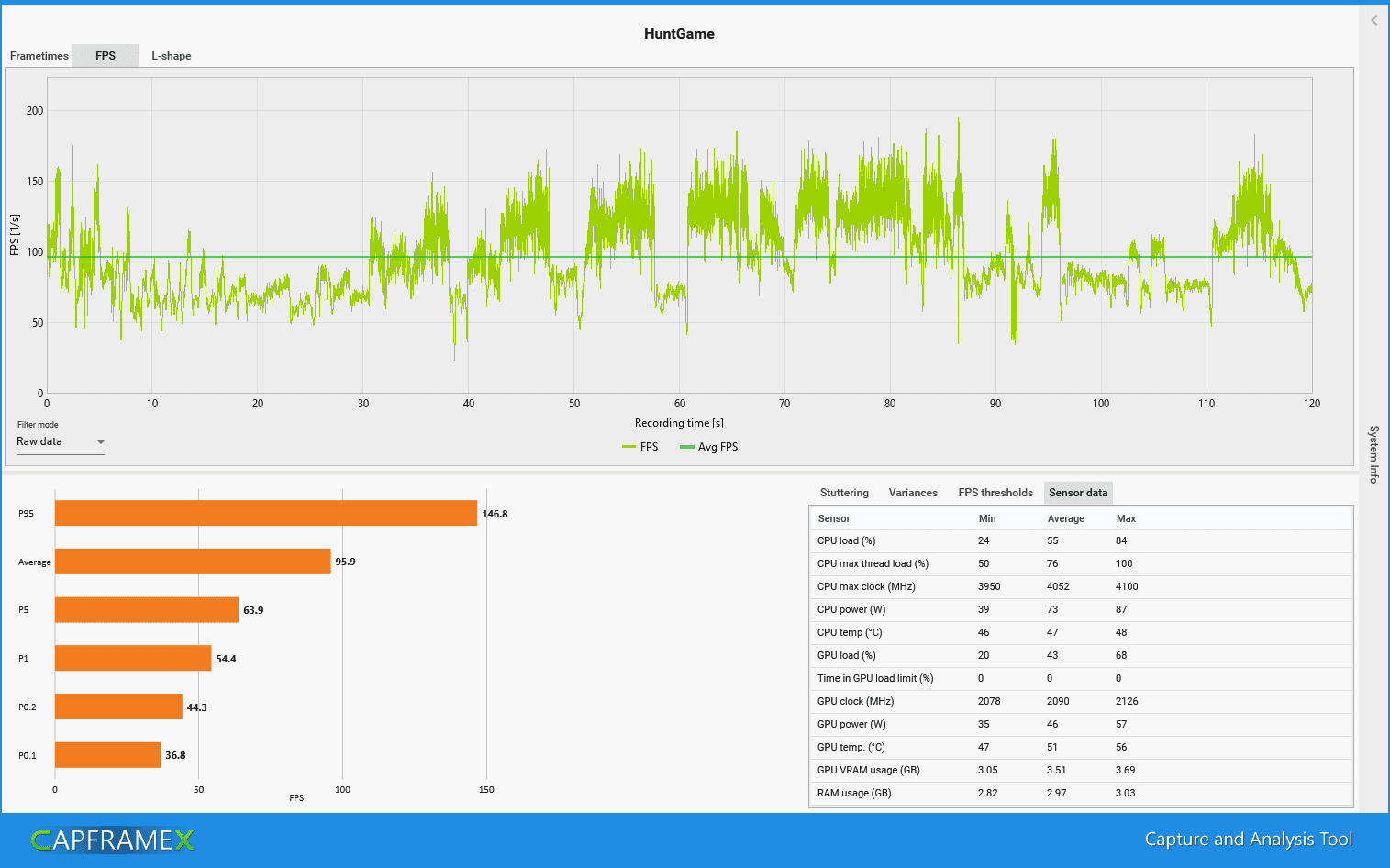Image resolution: width=1390 pixels, height=868 pixels.
Task: Click the P0.1 orange bar
Action: click(107, 755)
